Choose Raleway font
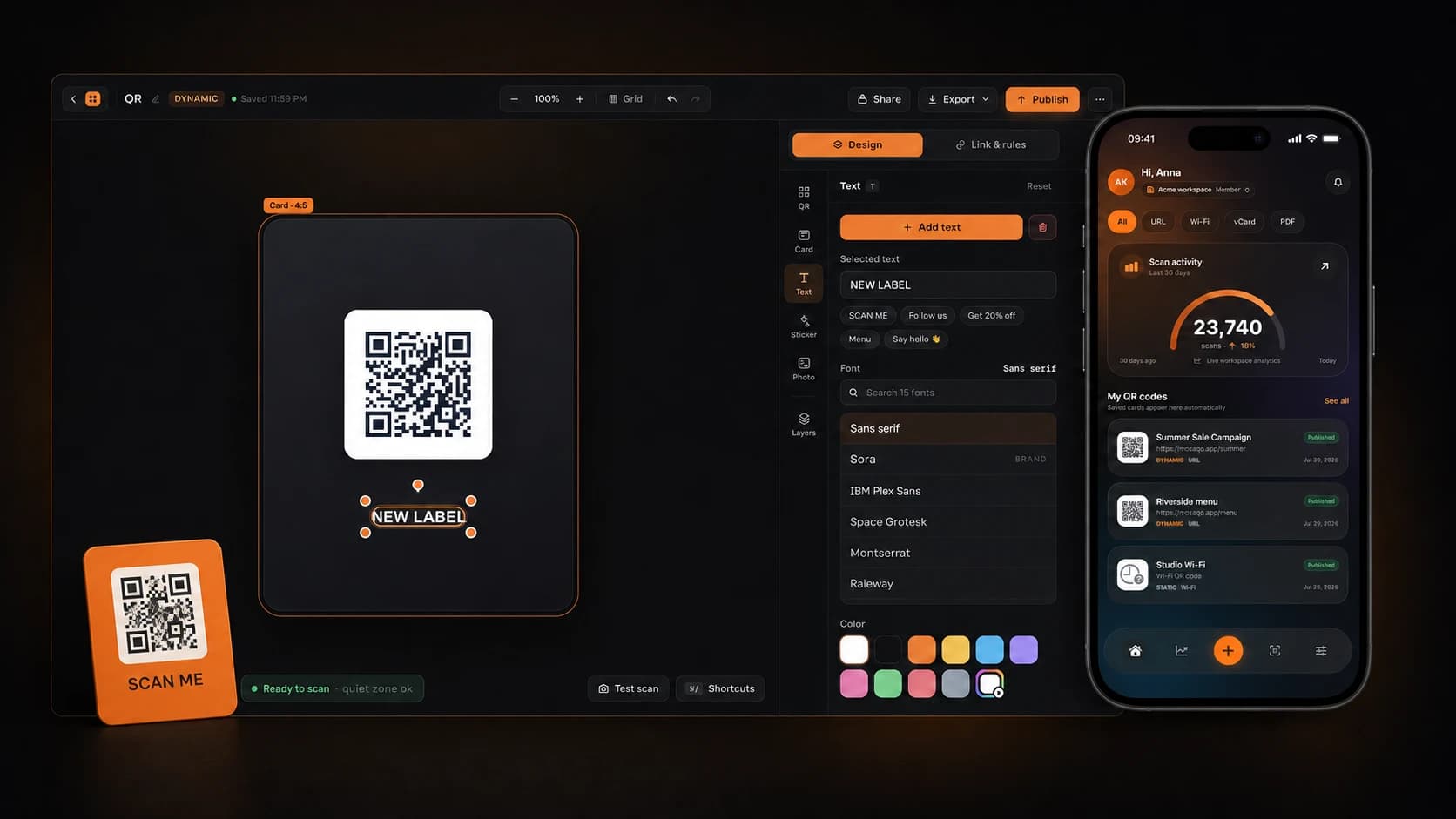The width and height of the screenshot is (1456, 819). (947, 584)
